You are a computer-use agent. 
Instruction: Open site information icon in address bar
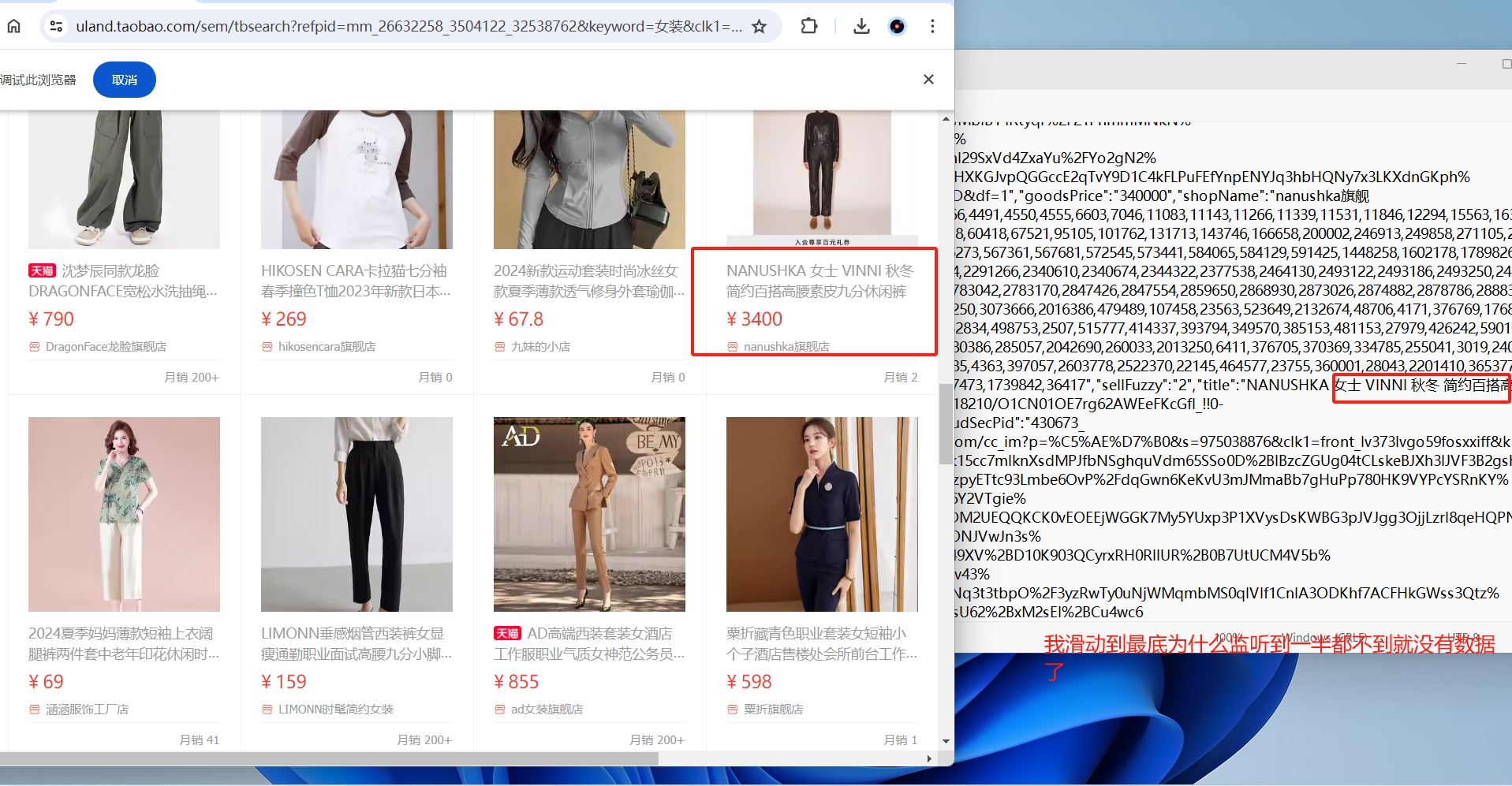point(56,26)
